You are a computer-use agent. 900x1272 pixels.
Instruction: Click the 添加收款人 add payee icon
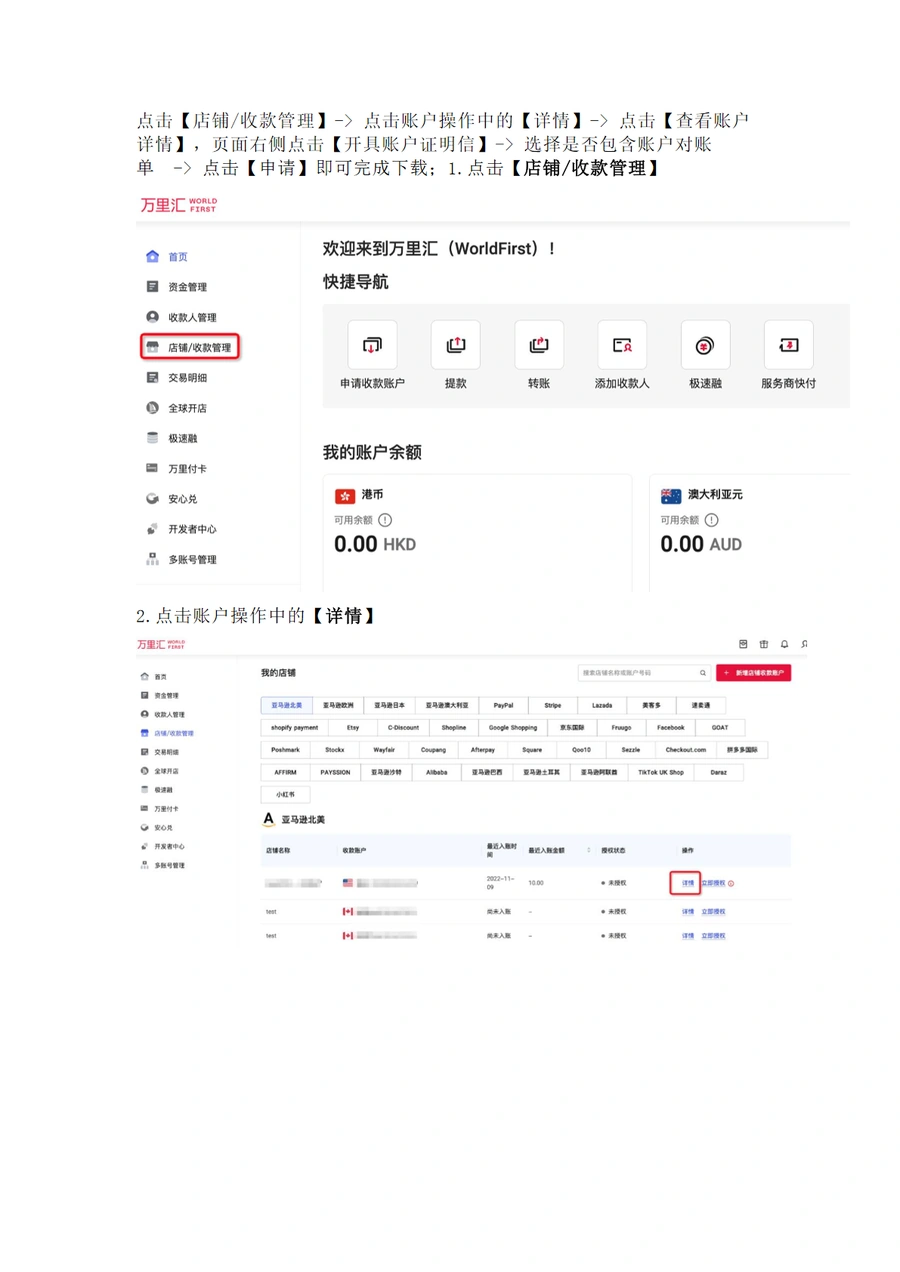(x=622, y=345)
